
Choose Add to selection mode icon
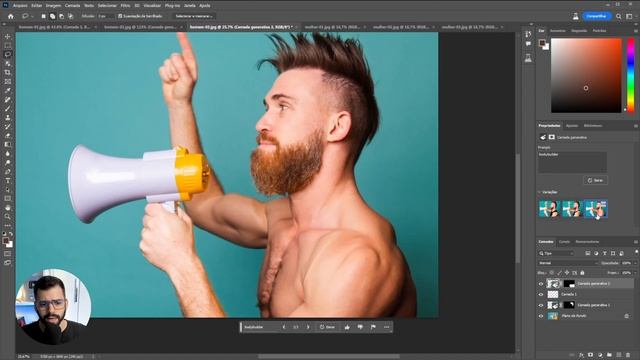pos(52,16)
